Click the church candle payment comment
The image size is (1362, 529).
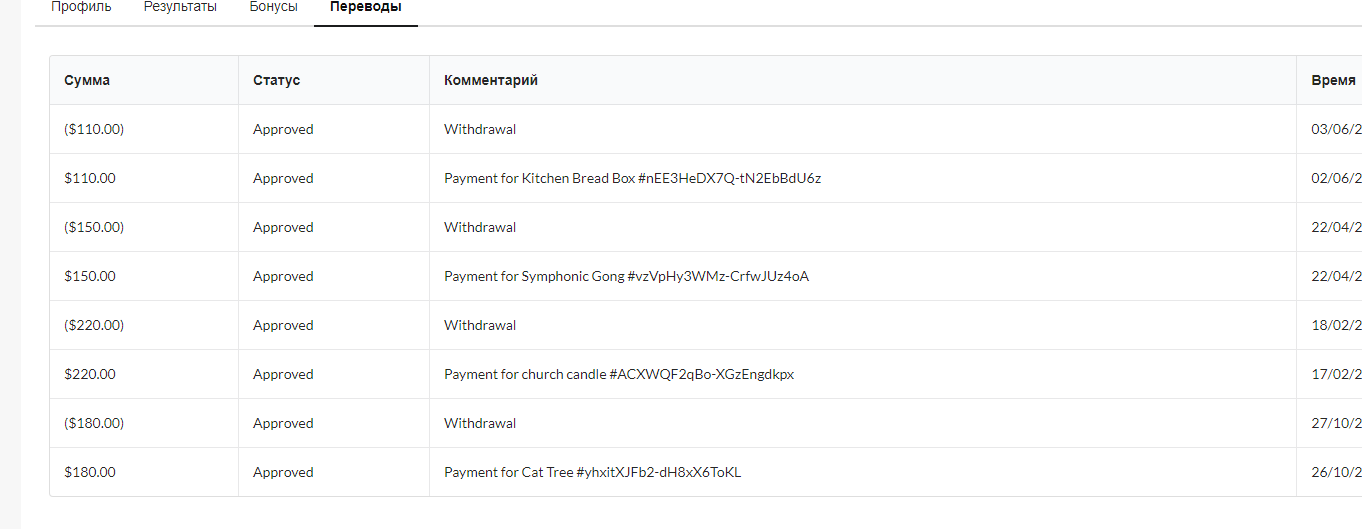(619, 374)
